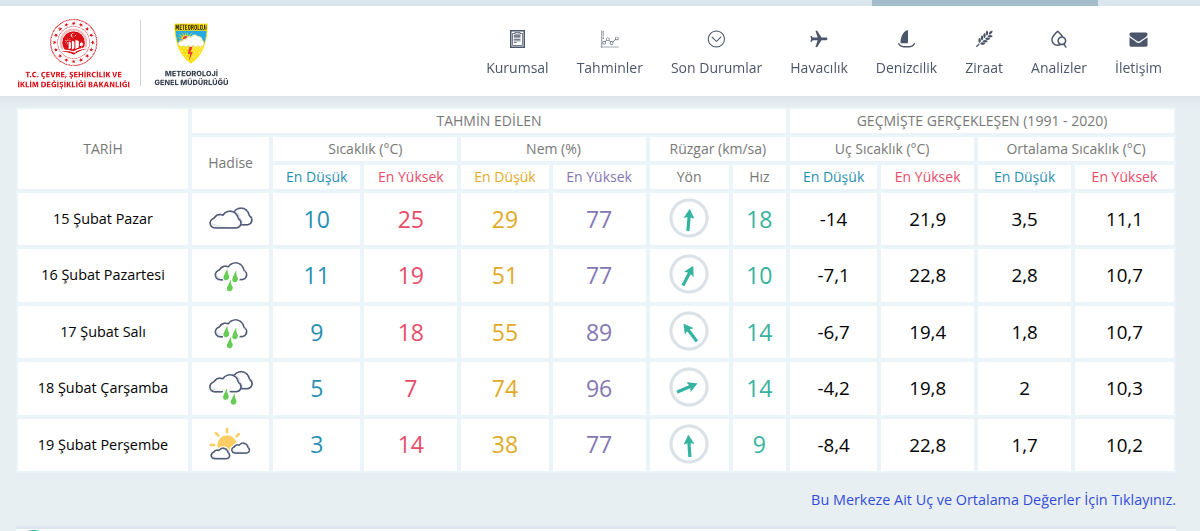Click the İletişim envelope icon

point(1138,40)
